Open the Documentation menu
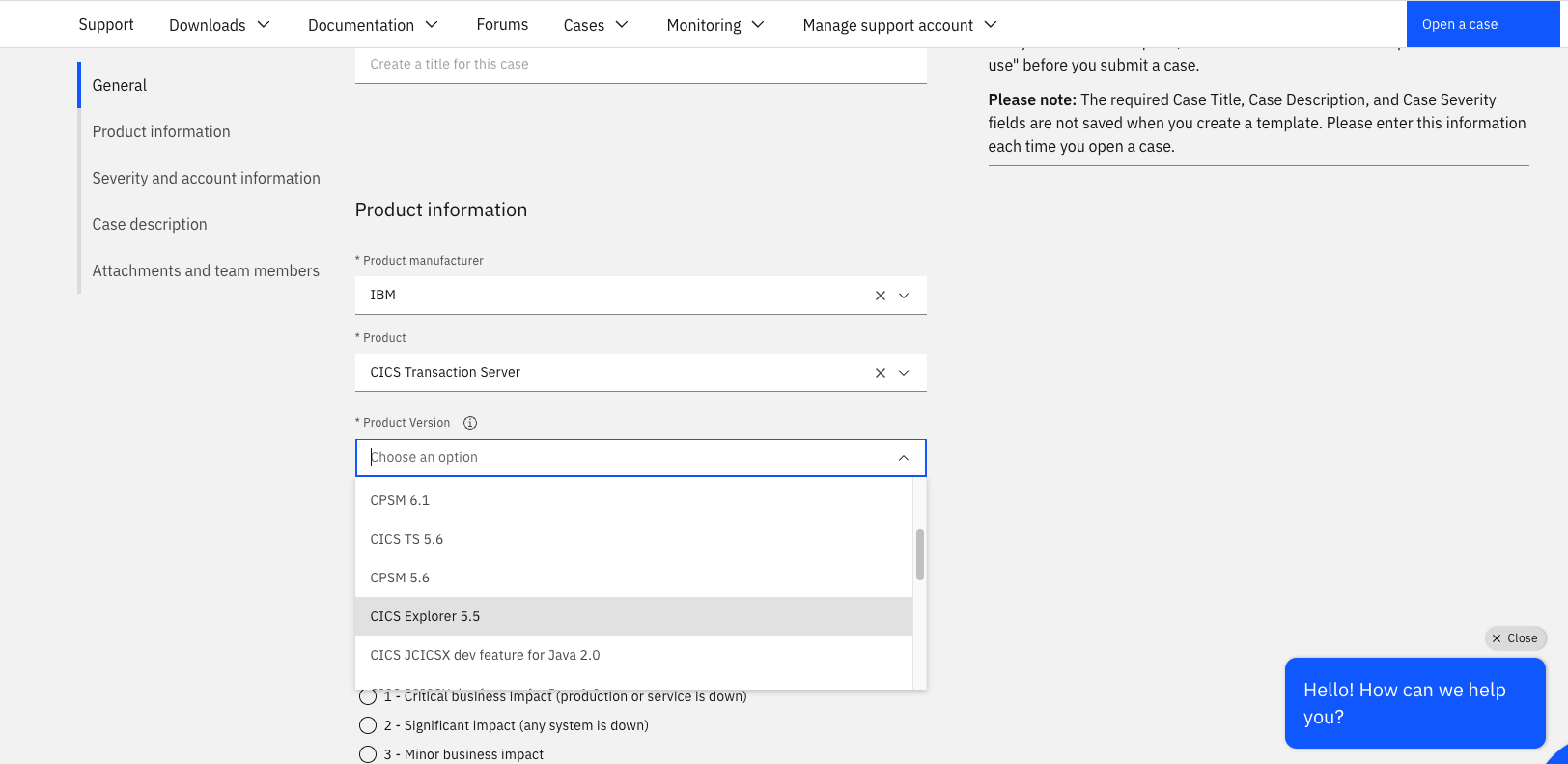This screenshot has width=1568, height=764. pos(373,25)
